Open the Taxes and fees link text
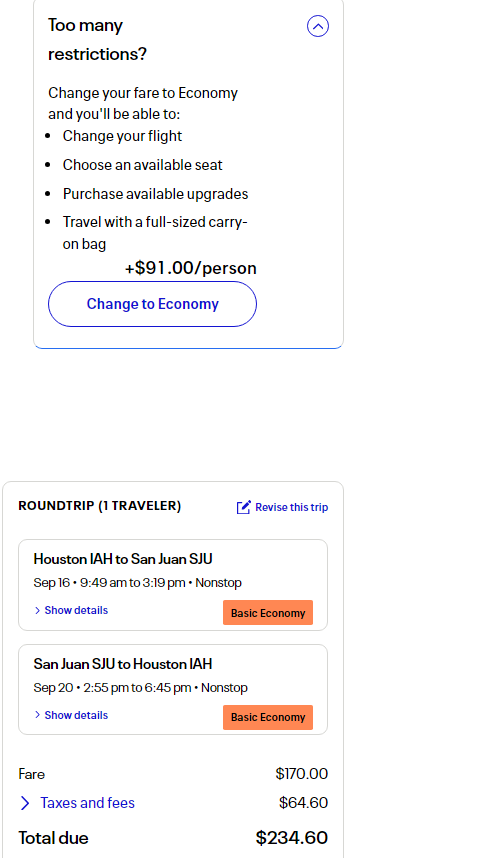The width and height of the screenshot is (500, 858). point(88,803)
